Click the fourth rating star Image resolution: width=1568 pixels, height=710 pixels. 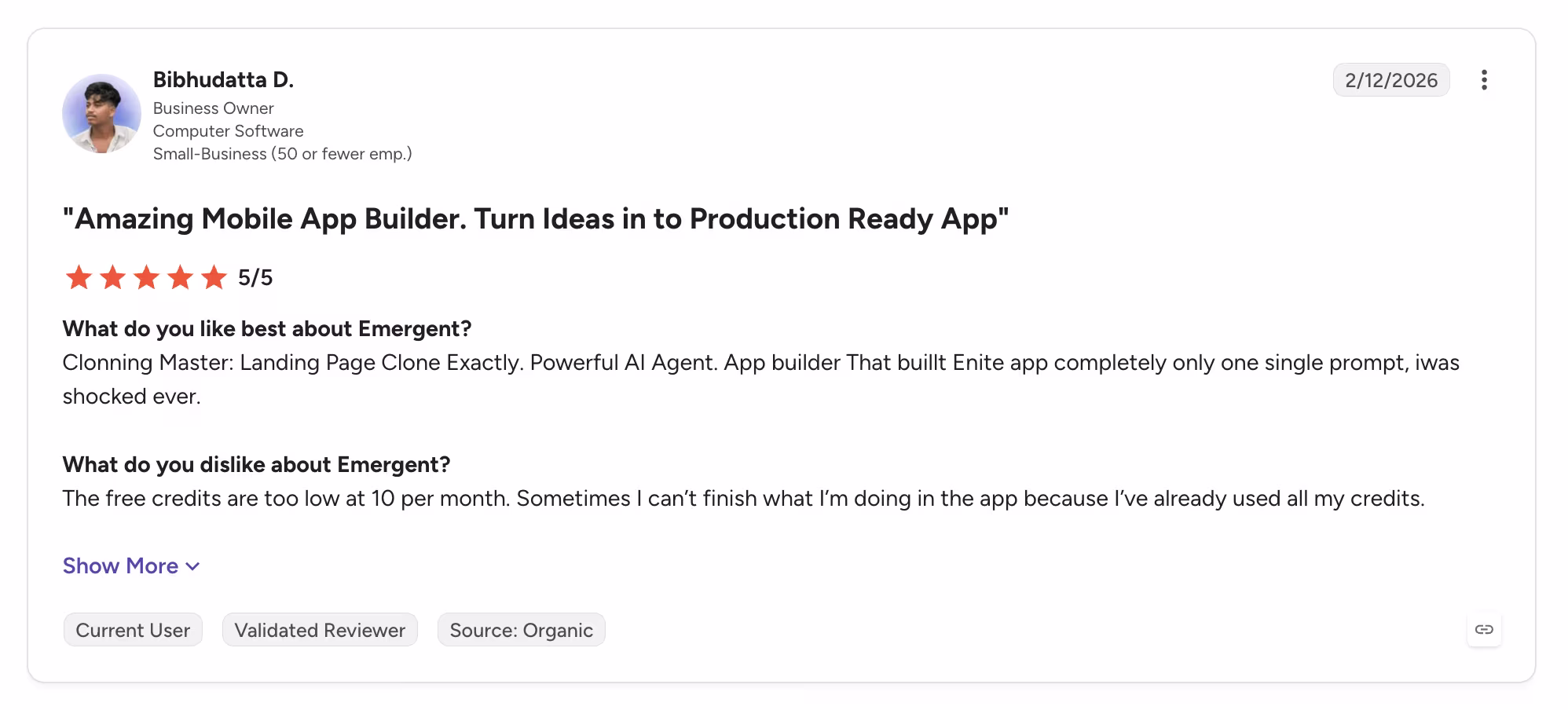[180, 277]
